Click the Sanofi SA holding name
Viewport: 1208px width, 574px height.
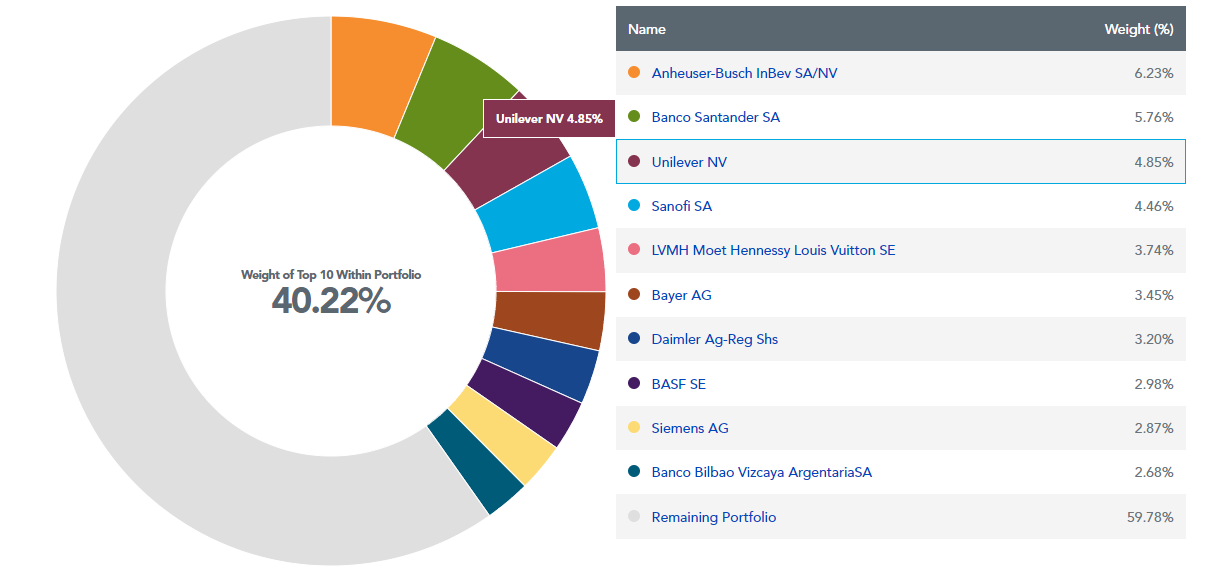coord(681,206)
